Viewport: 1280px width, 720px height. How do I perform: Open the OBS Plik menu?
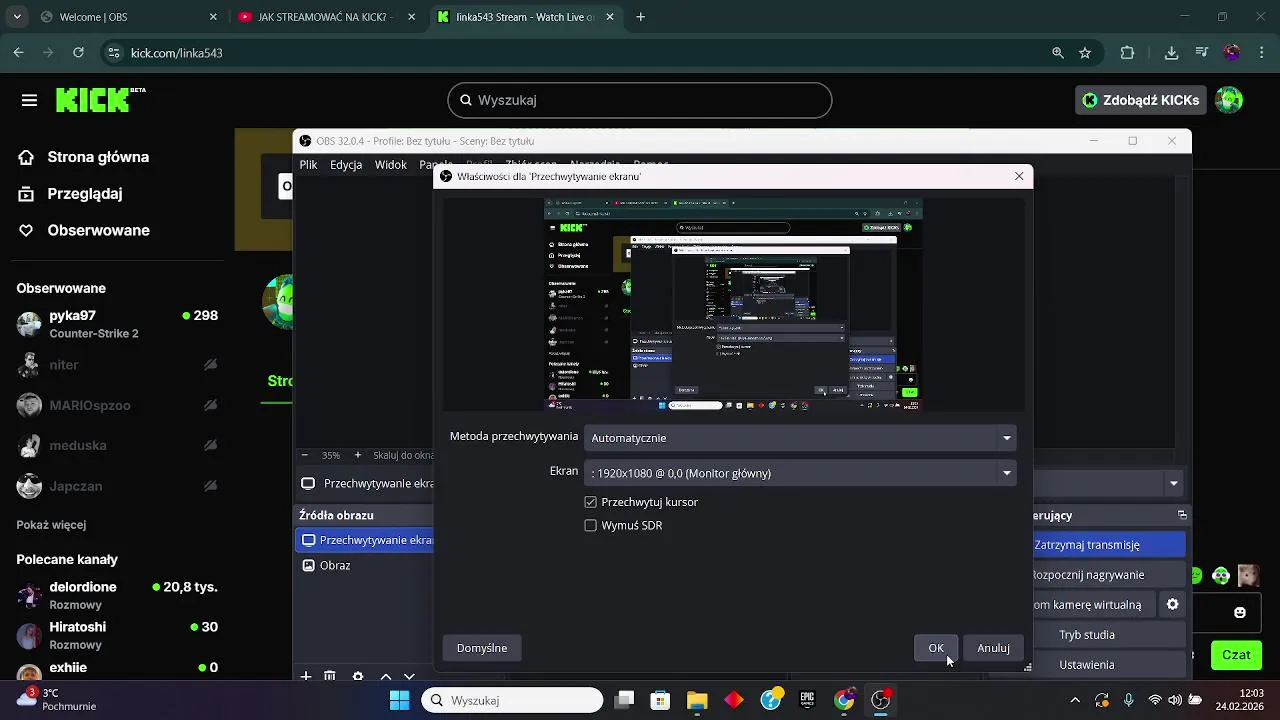tap(308, 165)
